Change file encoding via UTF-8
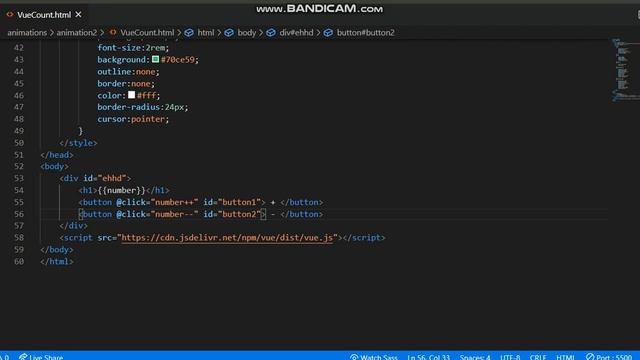This screenshot has width=640, height=360. click(x=510, y=357)
